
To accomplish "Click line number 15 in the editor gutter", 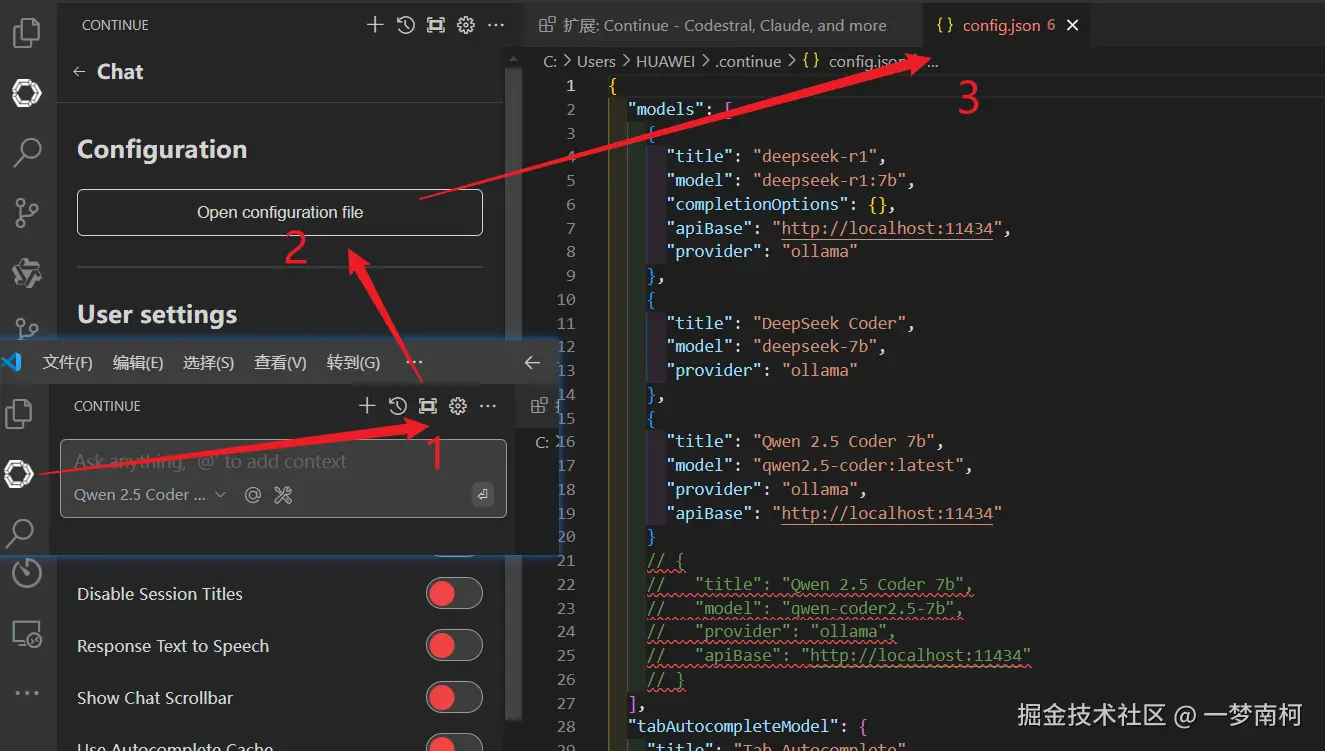I will (x=566, y=418).
